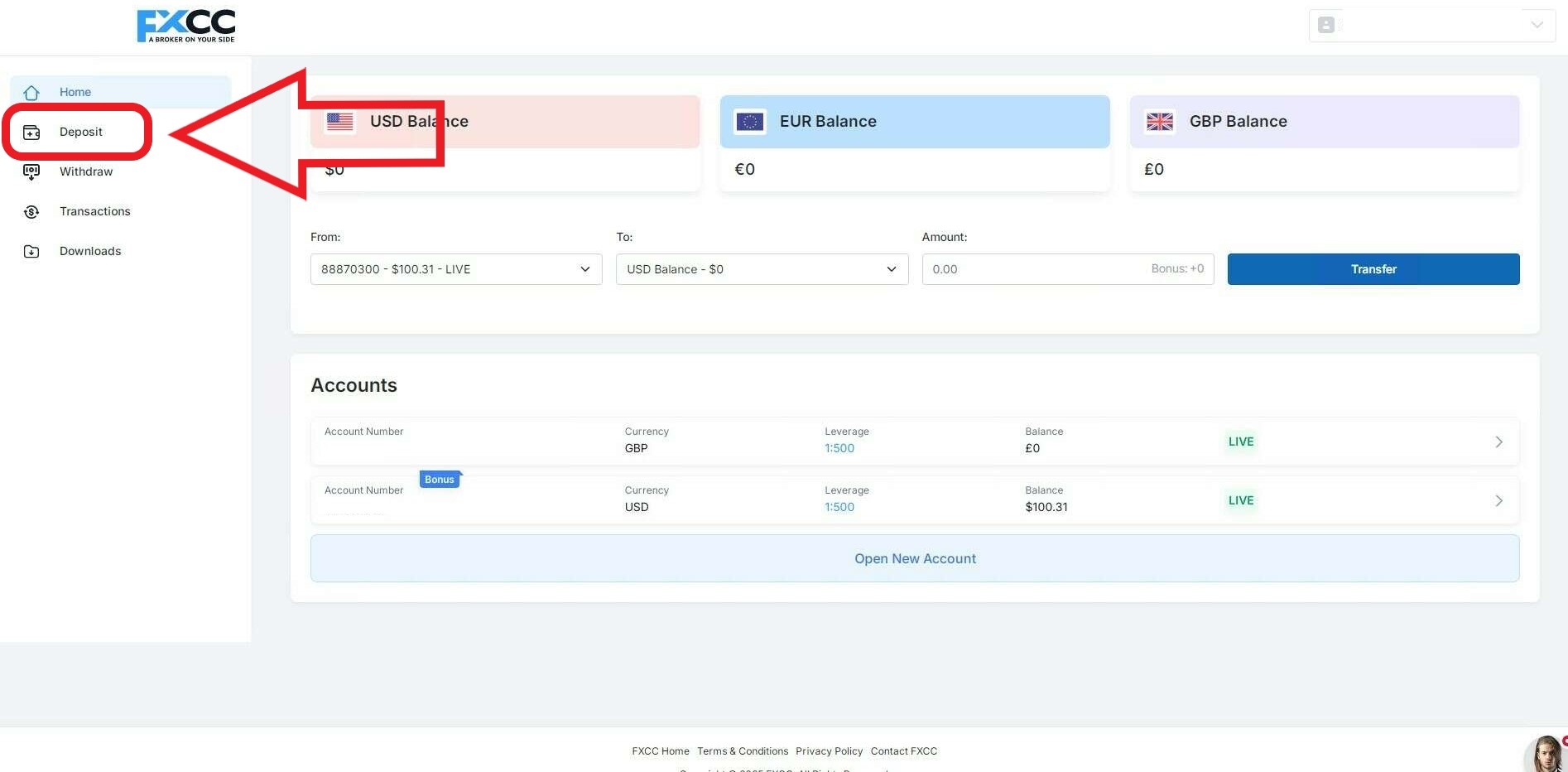The image size is (1568, 772).
Task: Expand the USD account row chevron
Action: tap(1498, 500)
